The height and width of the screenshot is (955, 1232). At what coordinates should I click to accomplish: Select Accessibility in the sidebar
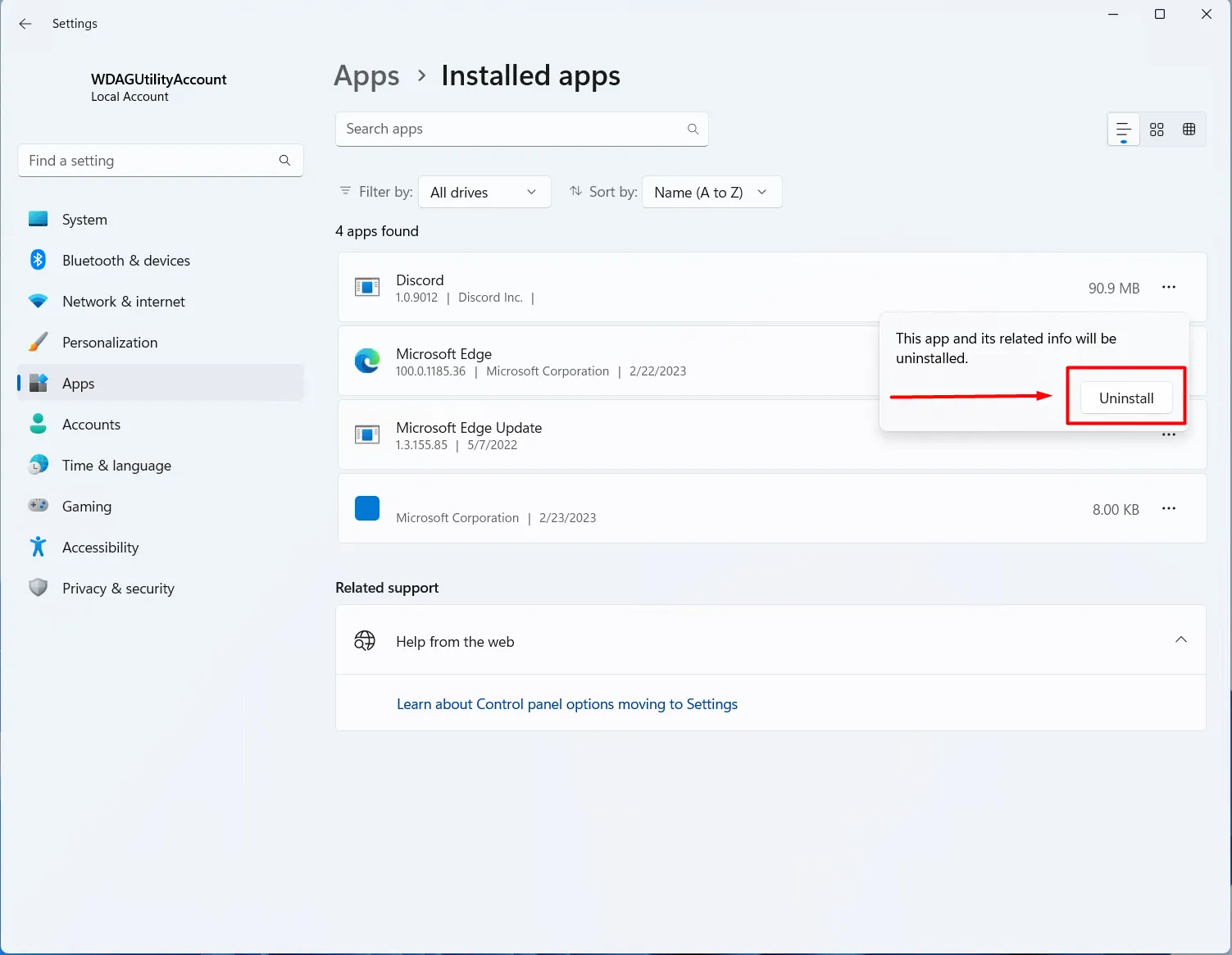[x=100, y=548]
